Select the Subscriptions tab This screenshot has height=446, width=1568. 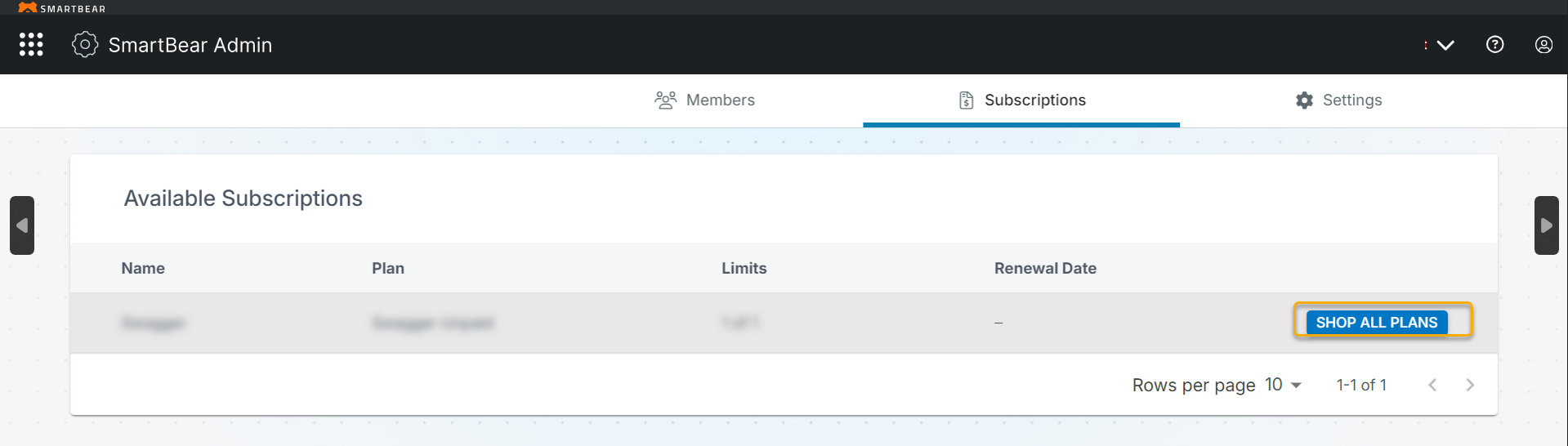click(1034, 100)
